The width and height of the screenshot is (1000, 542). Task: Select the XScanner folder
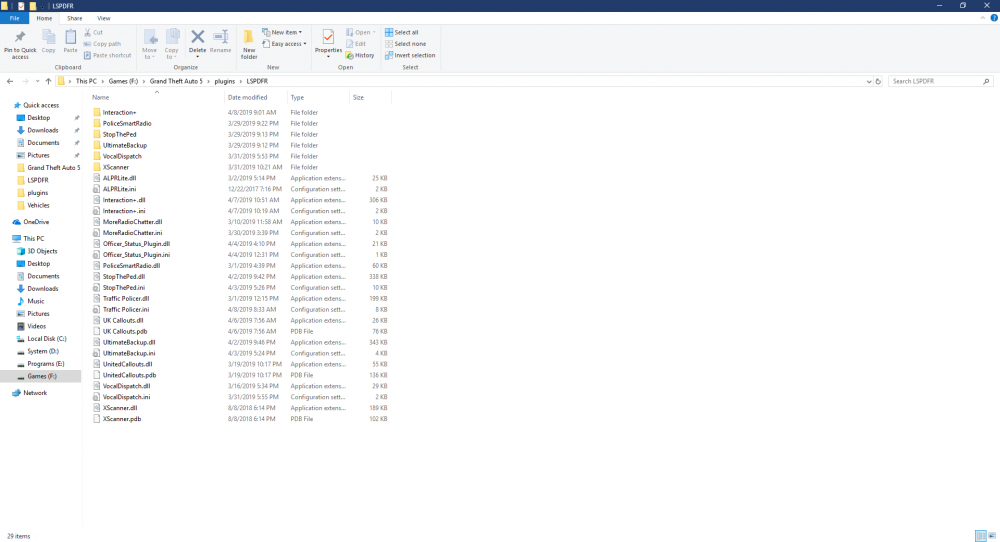point(115,167)
